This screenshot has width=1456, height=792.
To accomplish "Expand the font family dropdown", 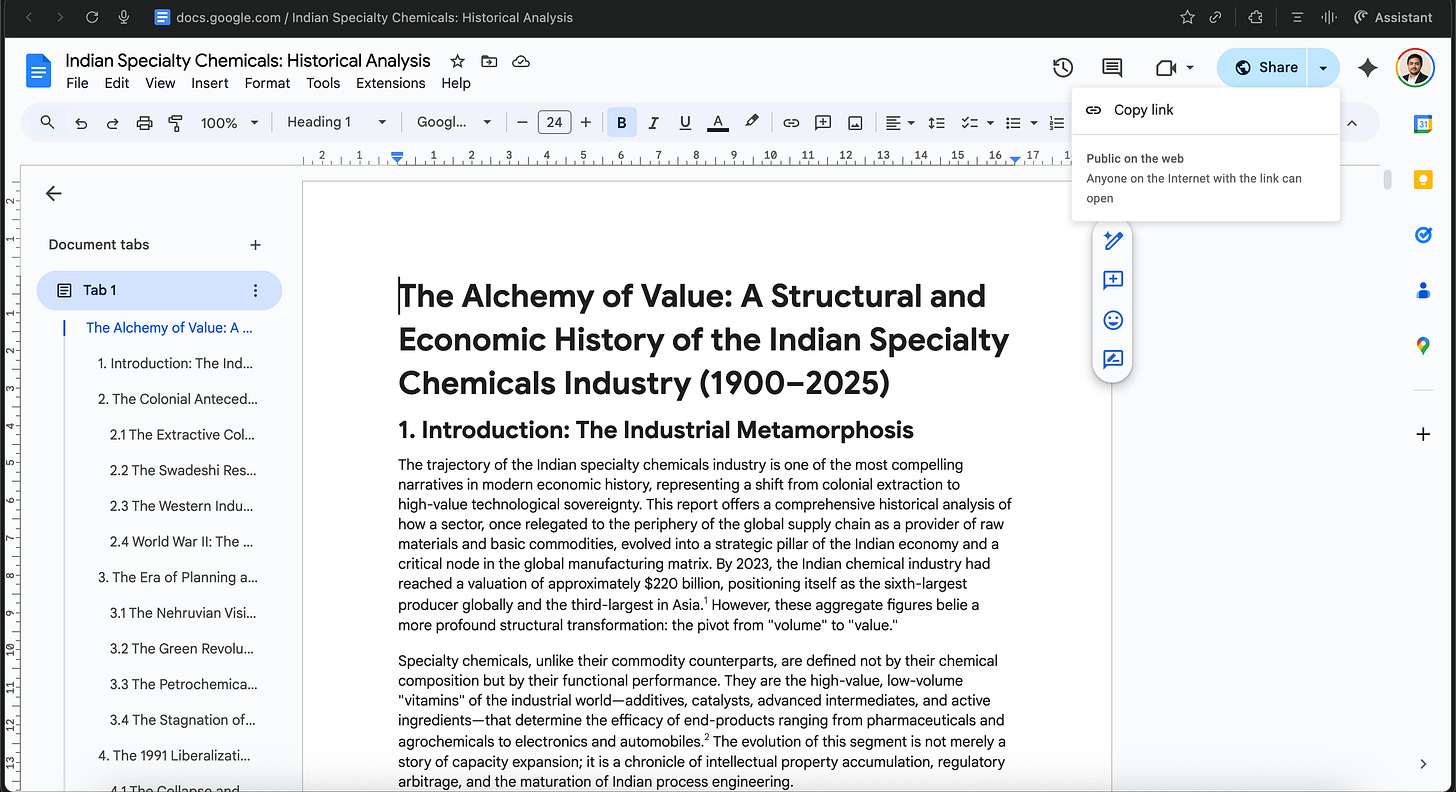I will click(x=454, y=122).
